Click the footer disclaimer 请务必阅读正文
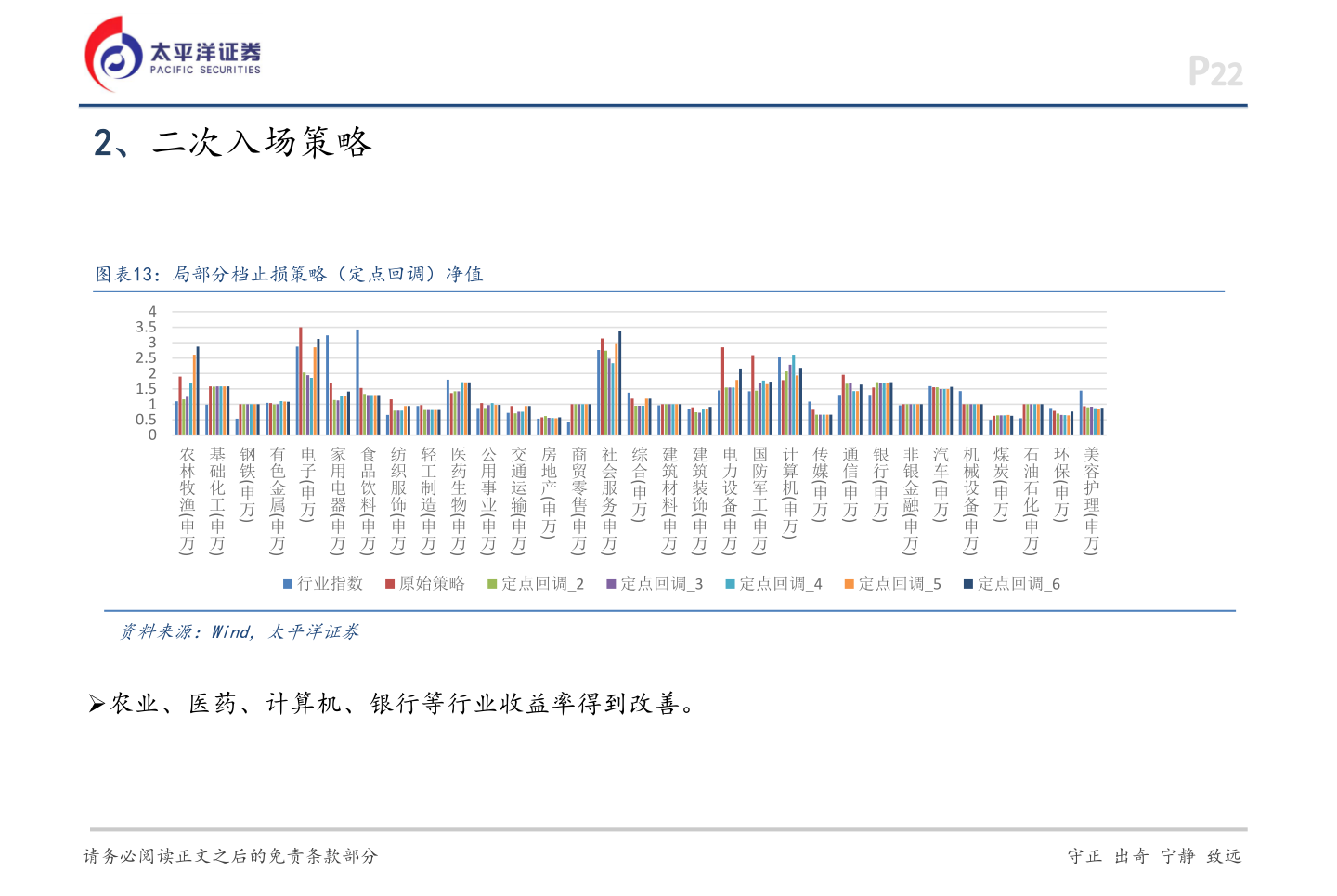This screenshot has height=896, width=1337. (x=231, y=856)
